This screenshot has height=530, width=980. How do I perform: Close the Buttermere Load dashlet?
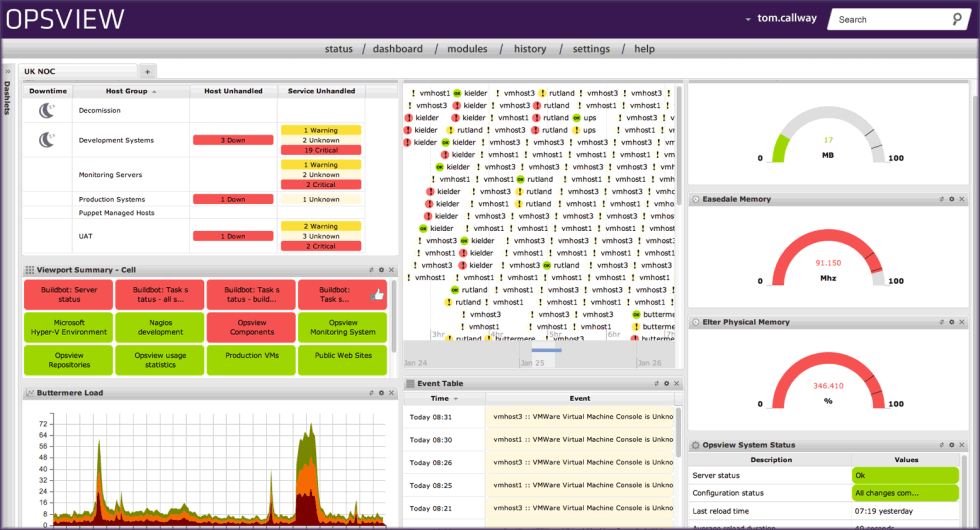(x=391, y=393)
